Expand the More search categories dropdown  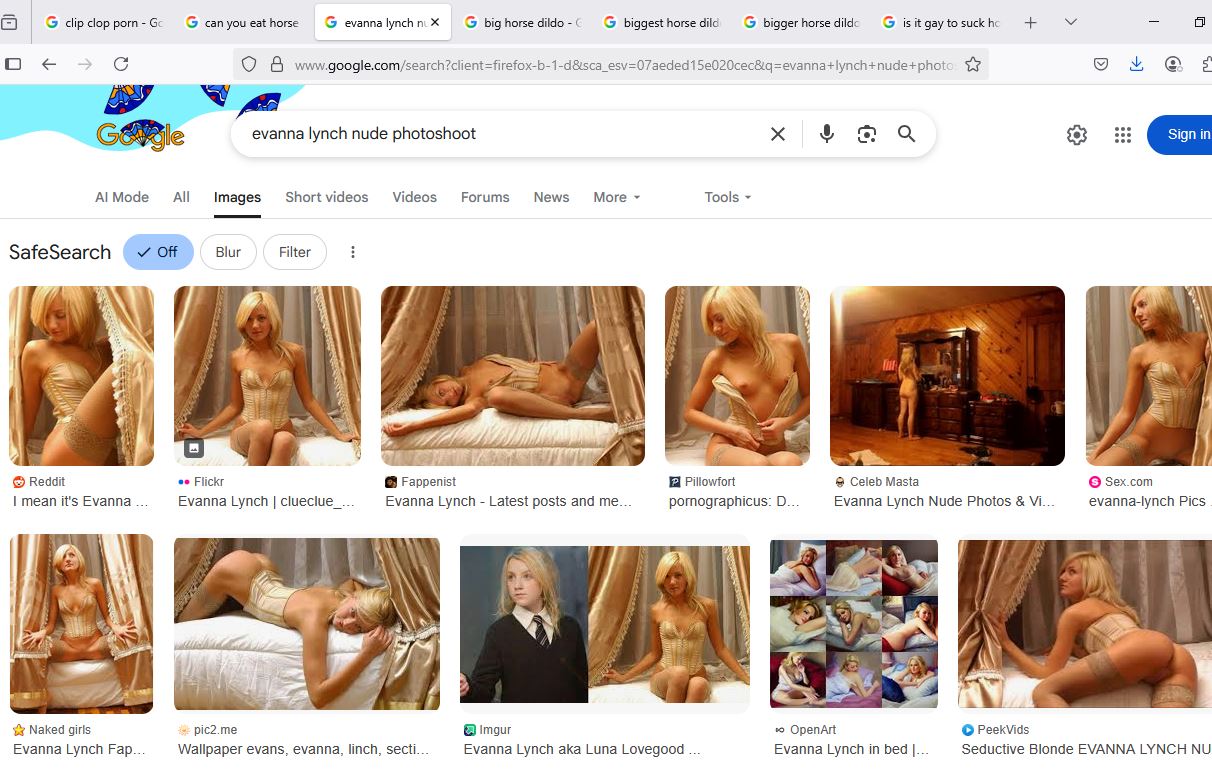[616, 197]
